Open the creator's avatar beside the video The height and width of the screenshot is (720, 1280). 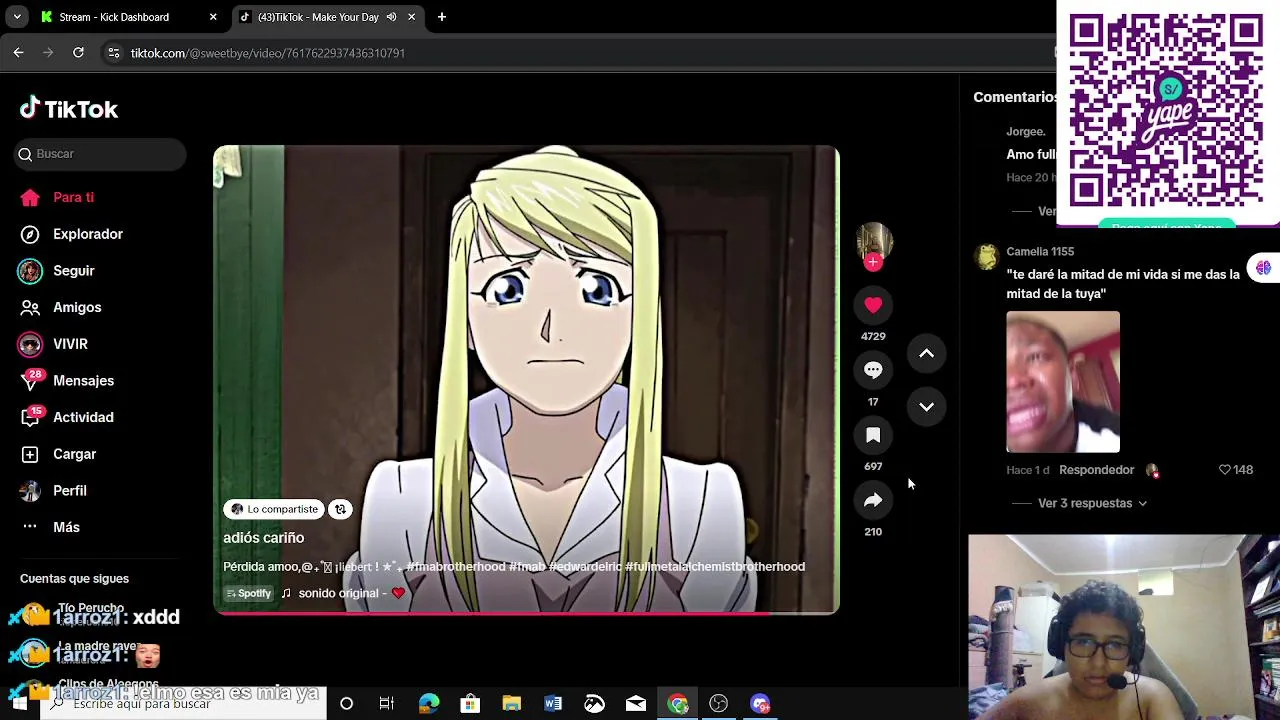tap(874, 240)
